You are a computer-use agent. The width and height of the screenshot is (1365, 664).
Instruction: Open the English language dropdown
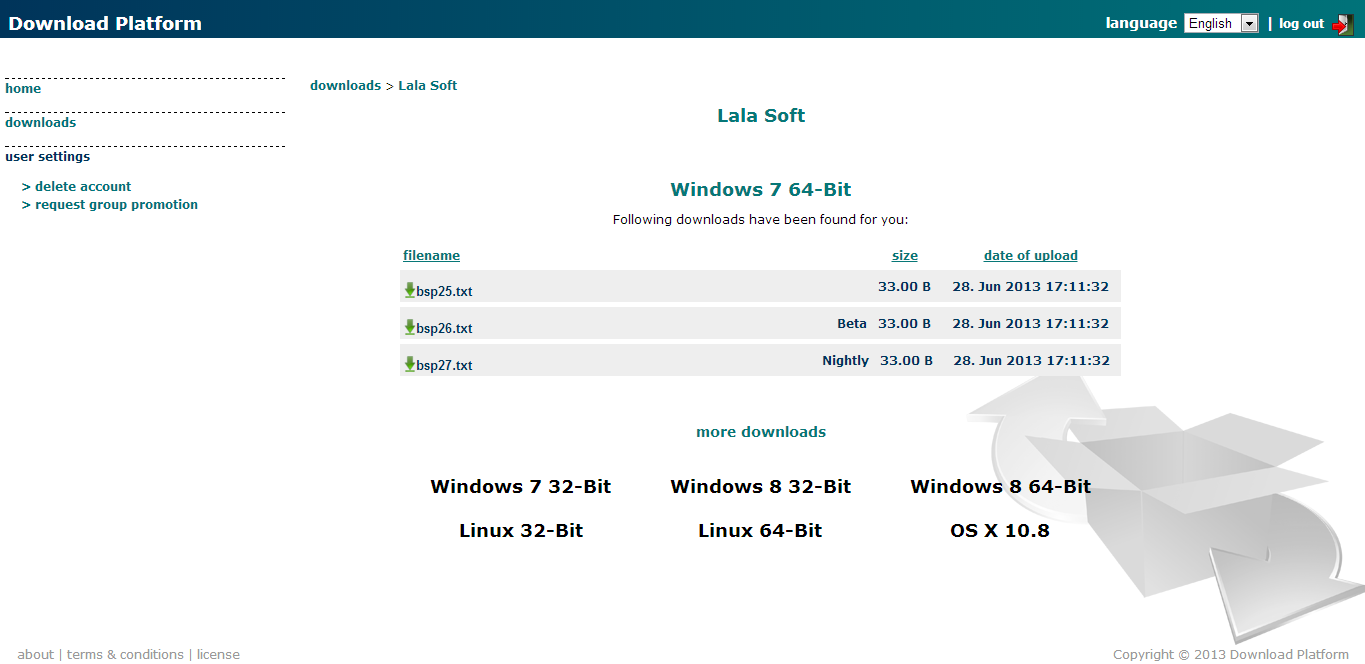pos(1248,22)
